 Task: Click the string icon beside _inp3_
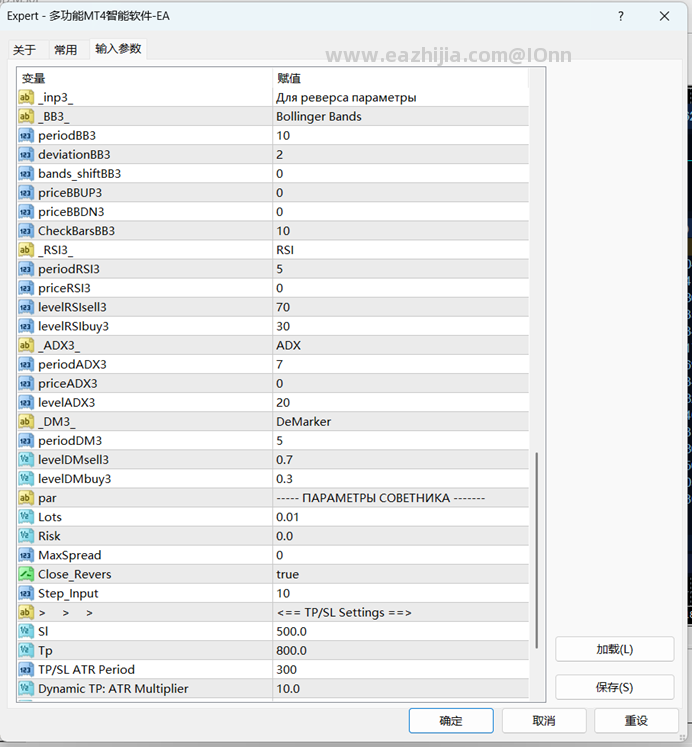pos(26,97)
